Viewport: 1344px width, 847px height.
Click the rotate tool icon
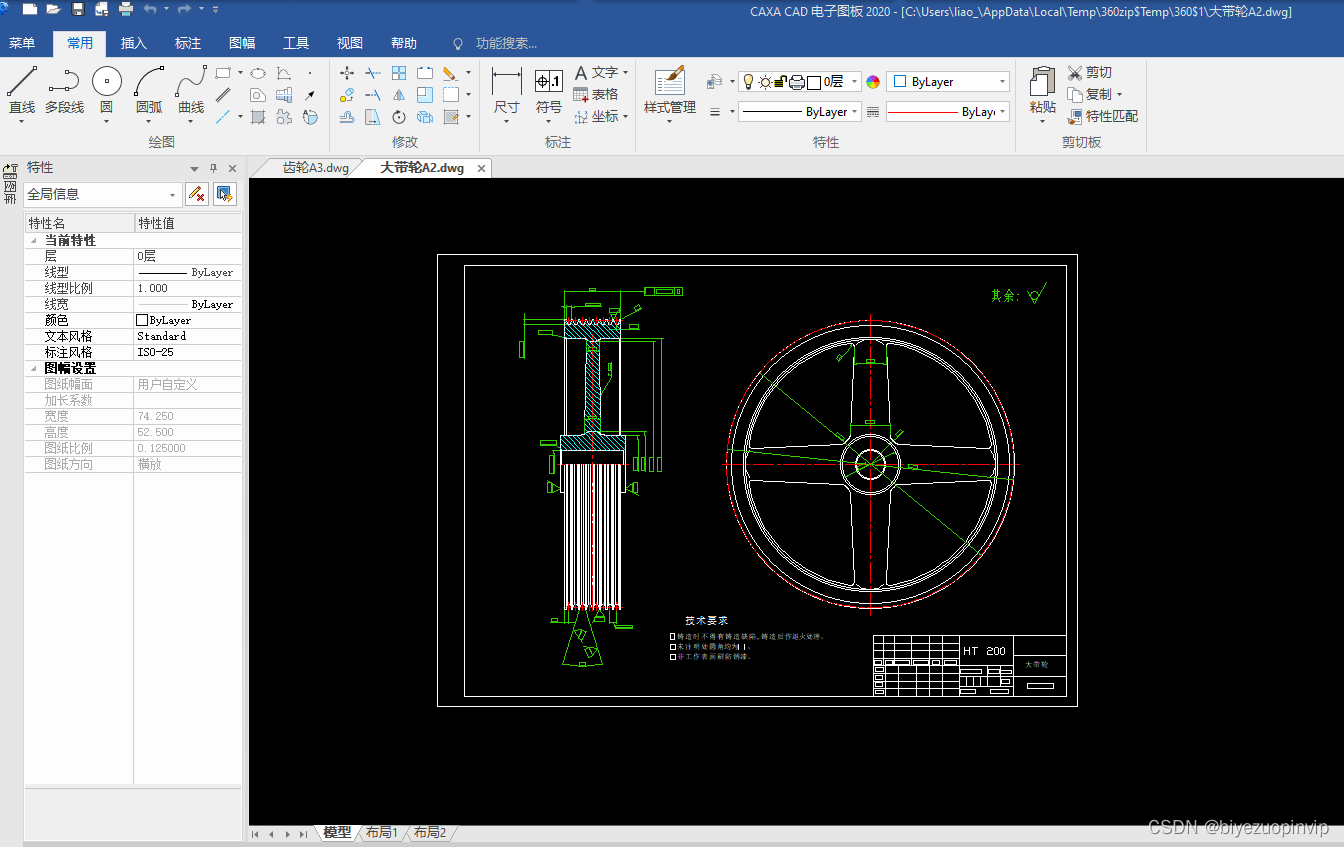[399, 117]
